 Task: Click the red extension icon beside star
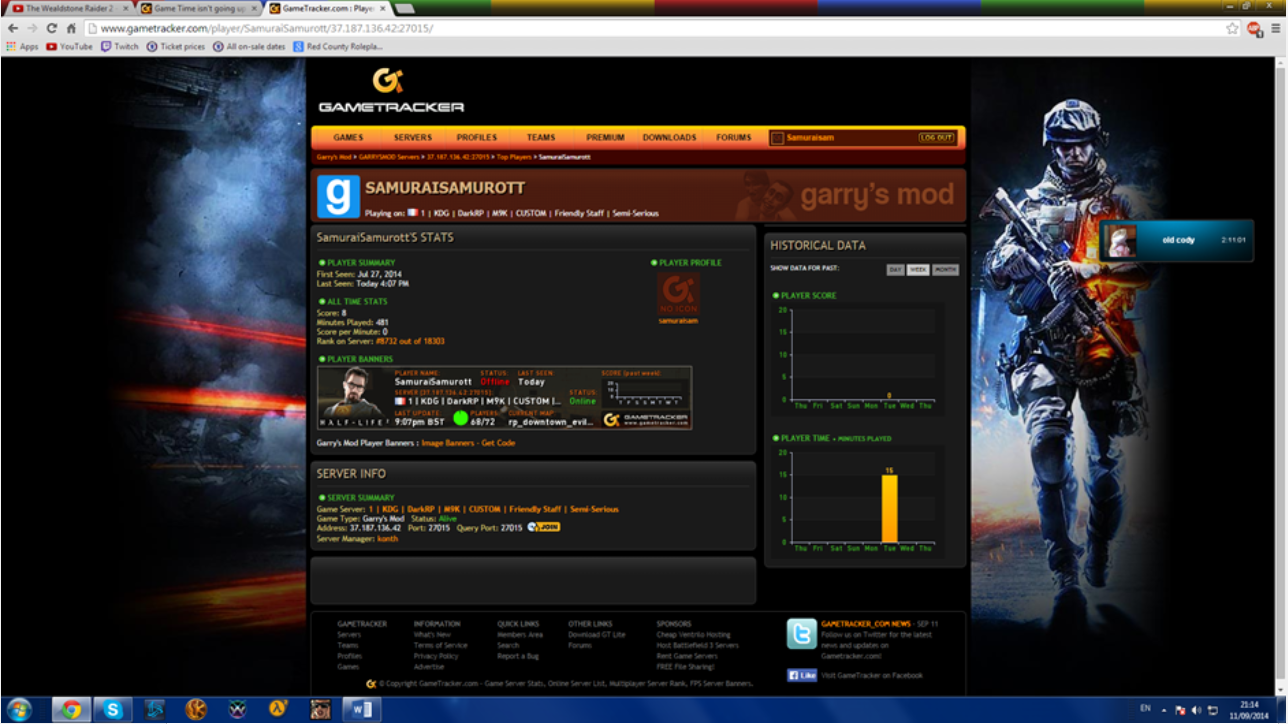[x=1254, y=28]
